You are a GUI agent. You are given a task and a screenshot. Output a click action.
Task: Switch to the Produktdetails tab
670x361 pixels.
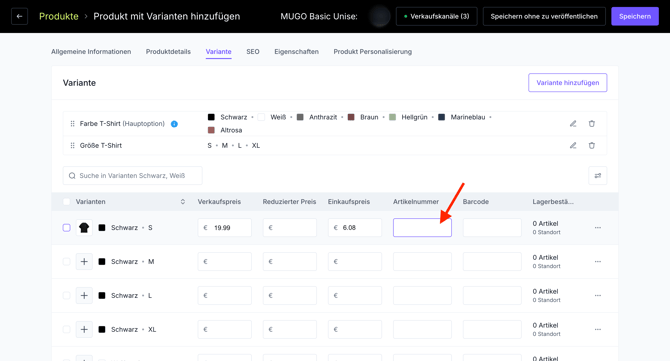pyautogui.click(x=168, y=52)
